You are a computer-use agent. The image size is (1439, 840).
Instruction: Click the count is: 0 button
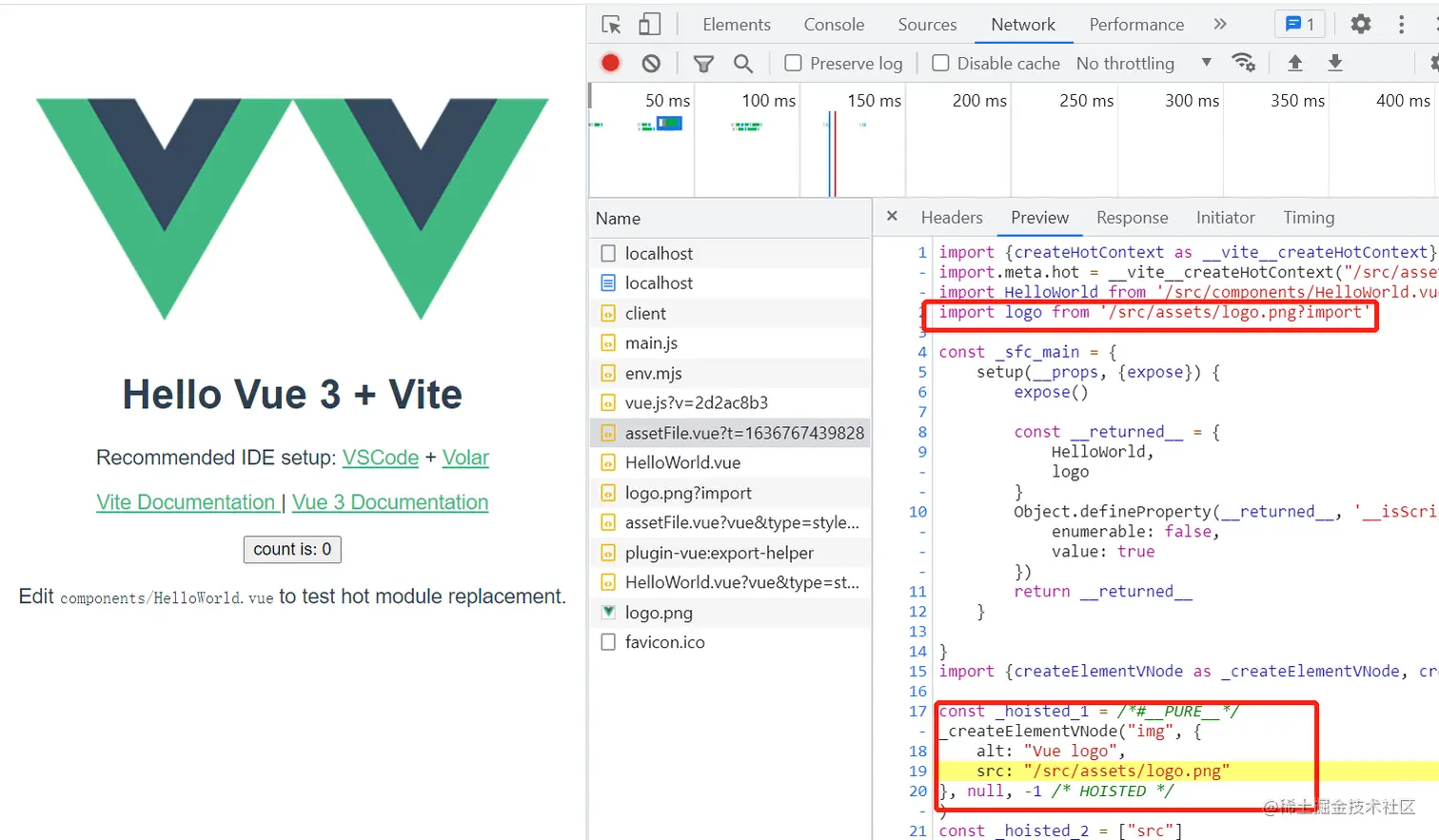[x=292, y=549]
